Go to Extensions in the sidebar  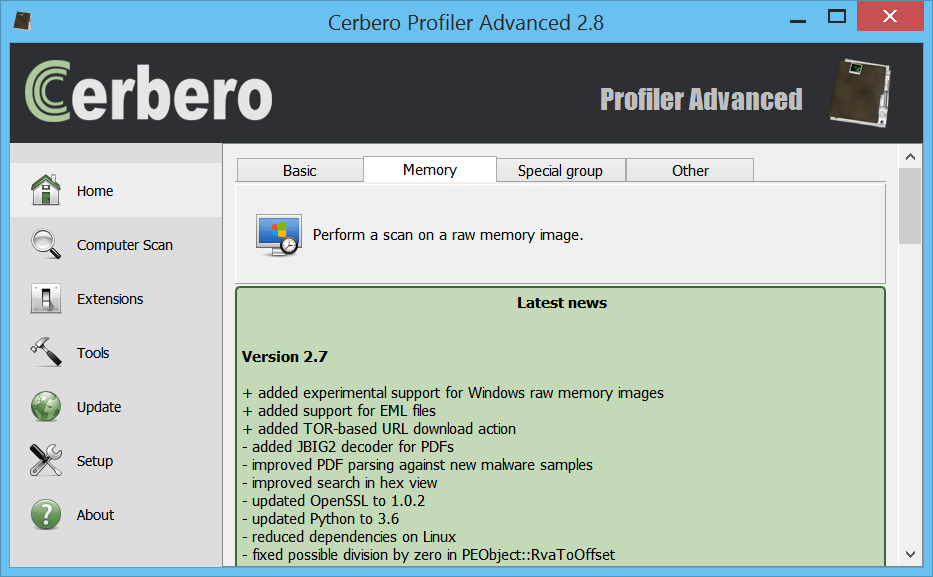(110, 299)
